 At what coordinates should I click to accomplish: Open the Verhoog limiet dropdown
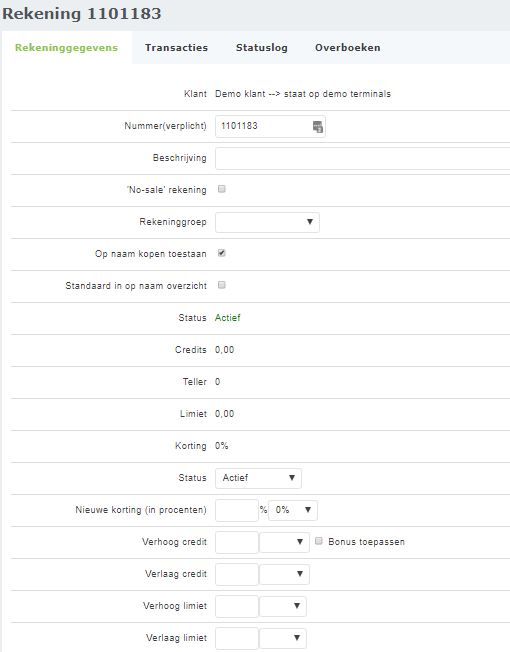(283, 606)
